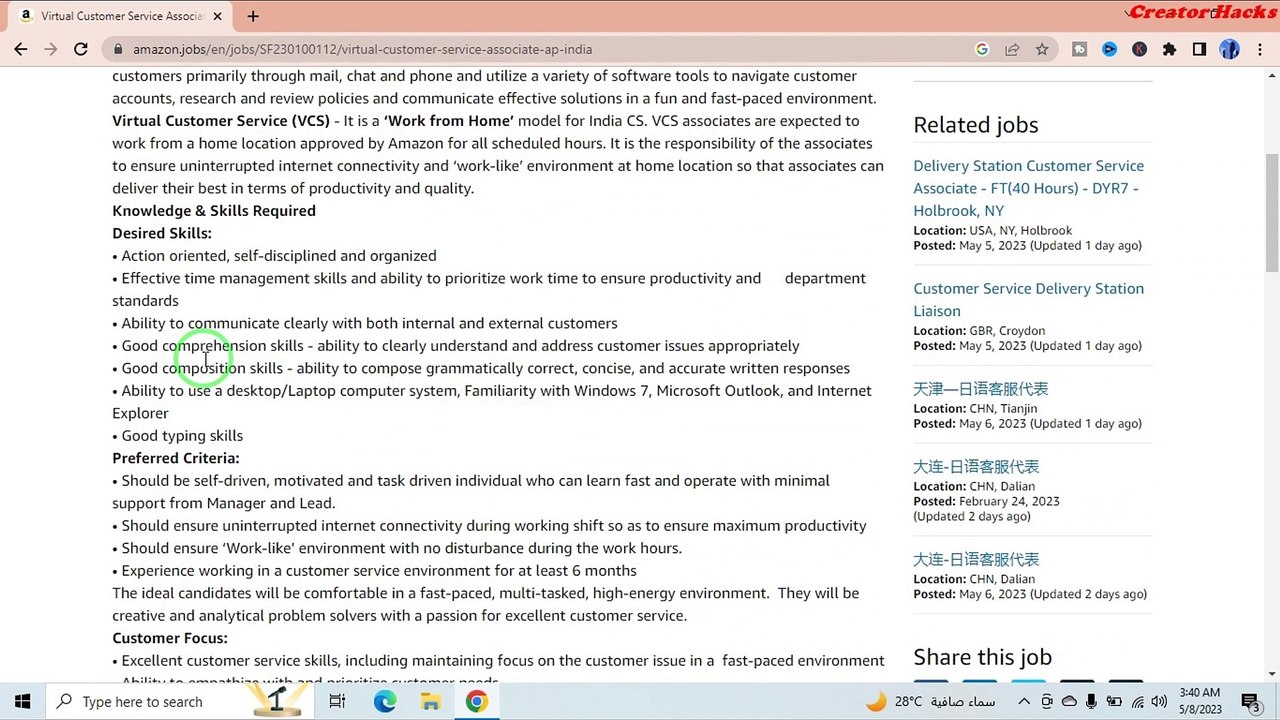Click 'Location: USA, NY, Holbrook' text
The image size is (1280, 720).
pyautogui.click(x=992, y=231)
